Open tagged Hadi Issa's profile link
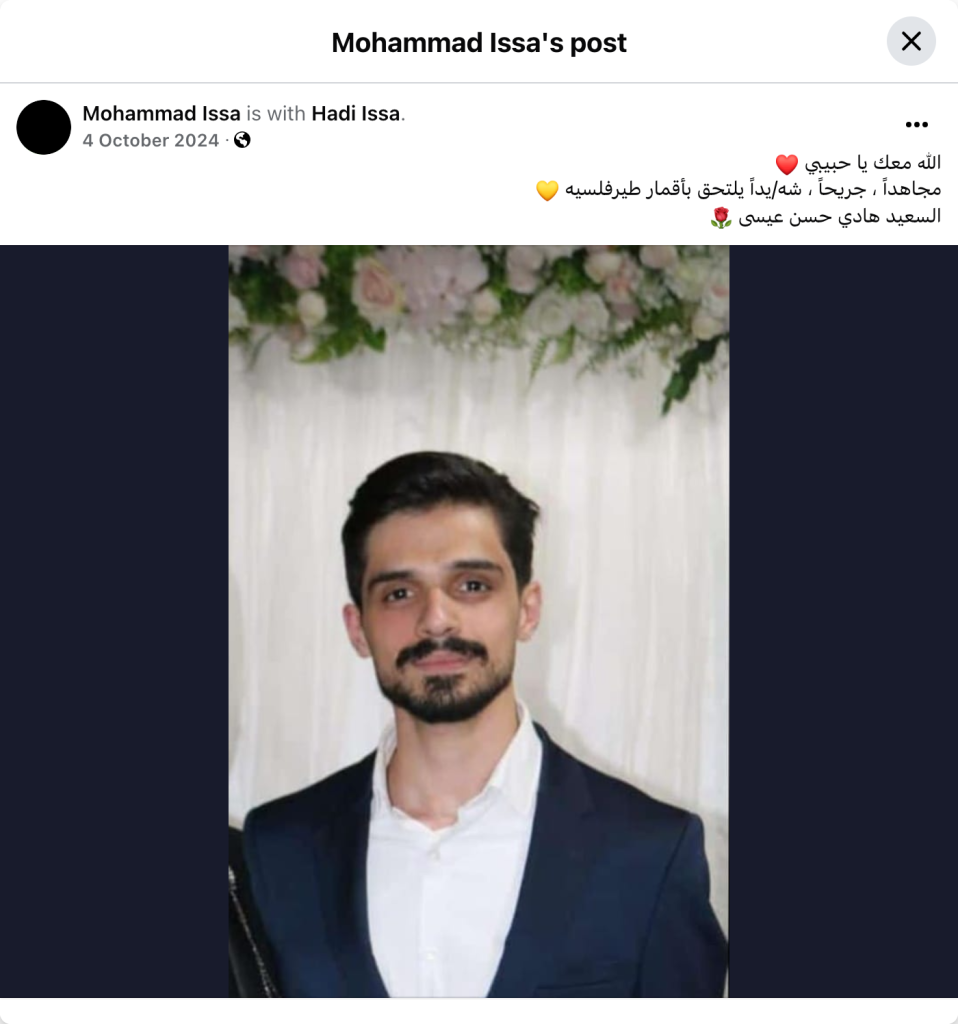Screen dimensions: 958x1024 pyautogui.click(x=355, y=114)
